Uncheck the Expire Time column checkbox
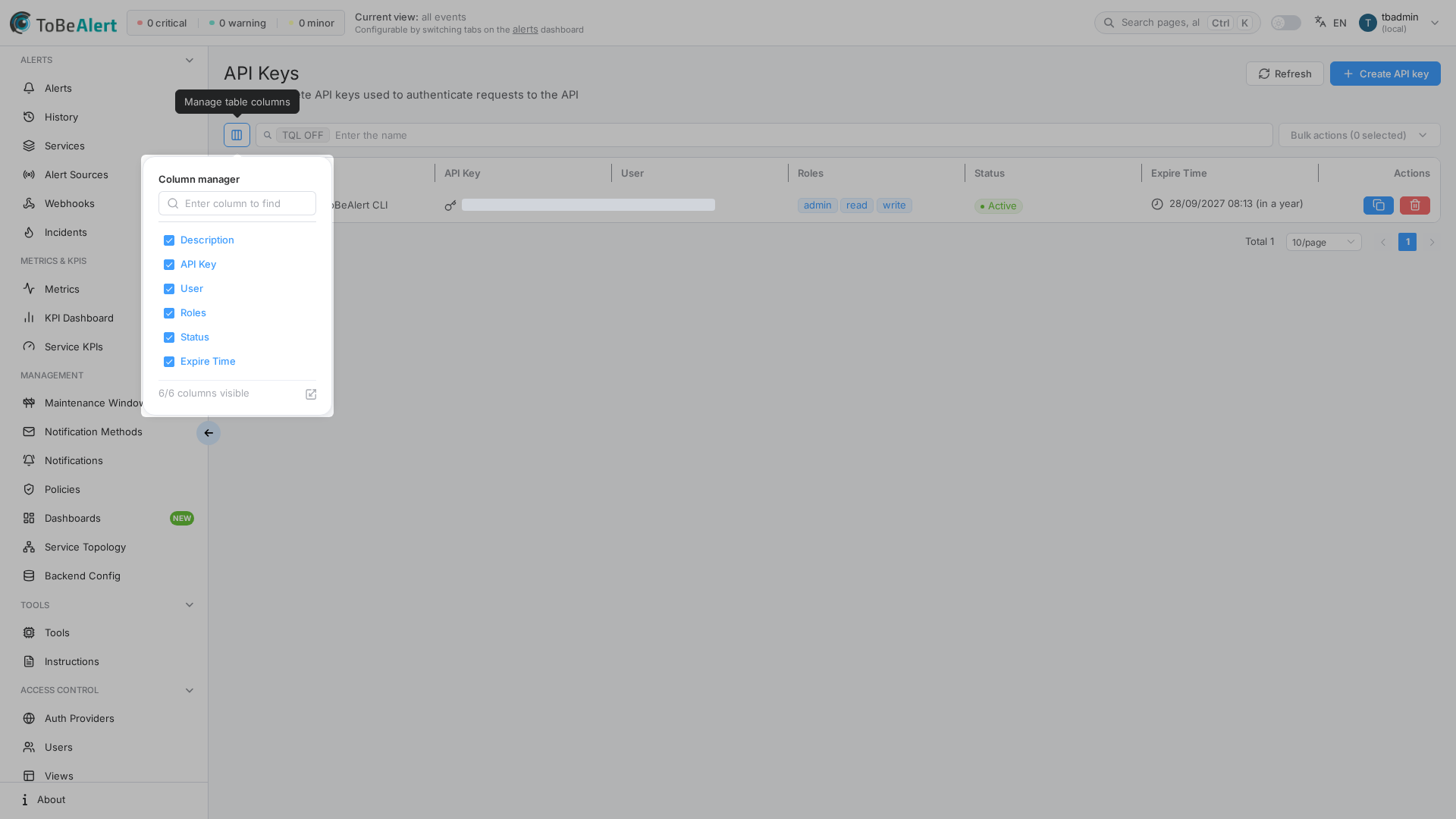 (169, 362)
